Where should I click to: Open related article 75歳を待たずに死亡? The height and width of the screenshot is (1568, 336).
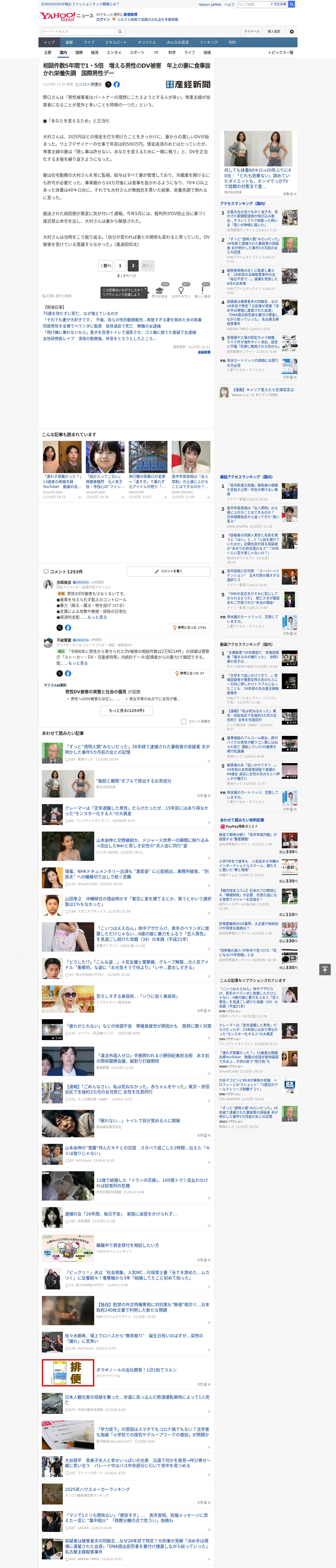(x=81, y=314)
